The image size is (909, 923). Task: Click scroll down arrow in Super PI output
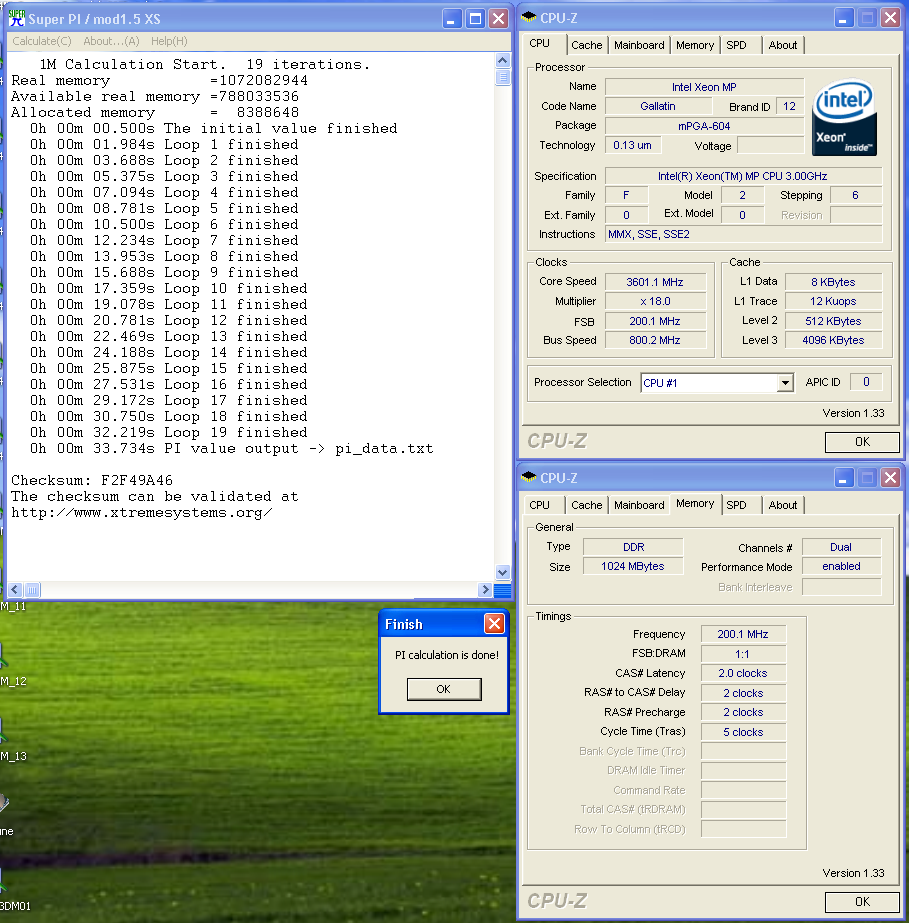click(x=503, y=572)
